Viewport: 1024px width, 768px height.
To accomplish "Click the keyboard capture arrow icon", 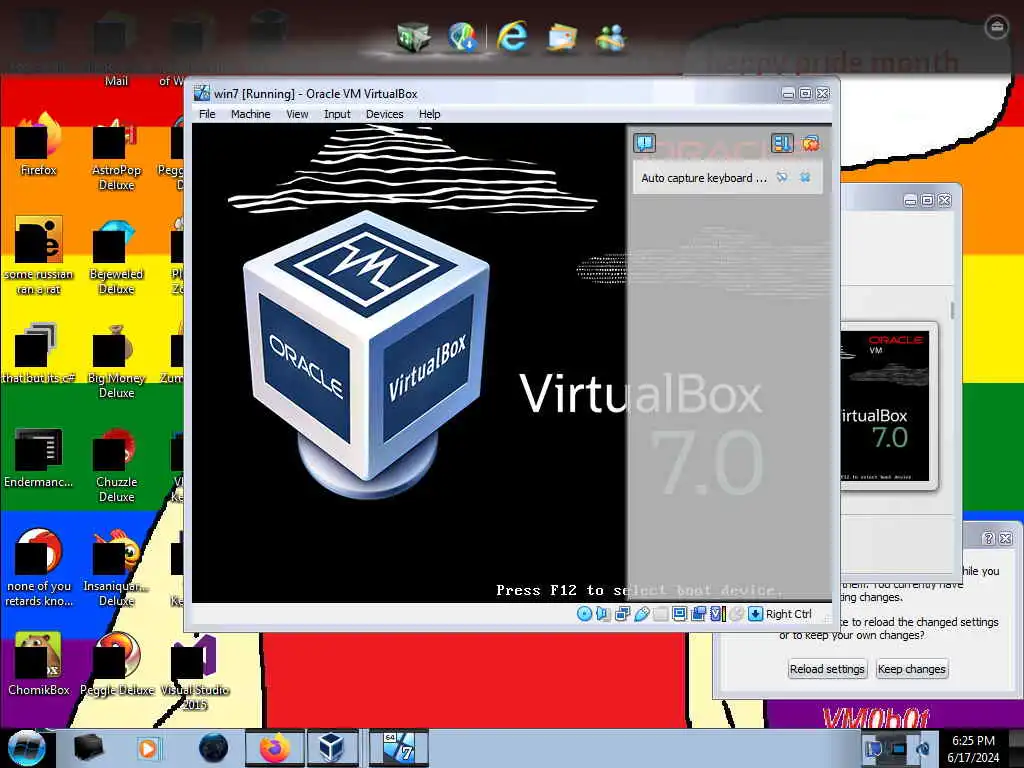I will pos(755,614).
